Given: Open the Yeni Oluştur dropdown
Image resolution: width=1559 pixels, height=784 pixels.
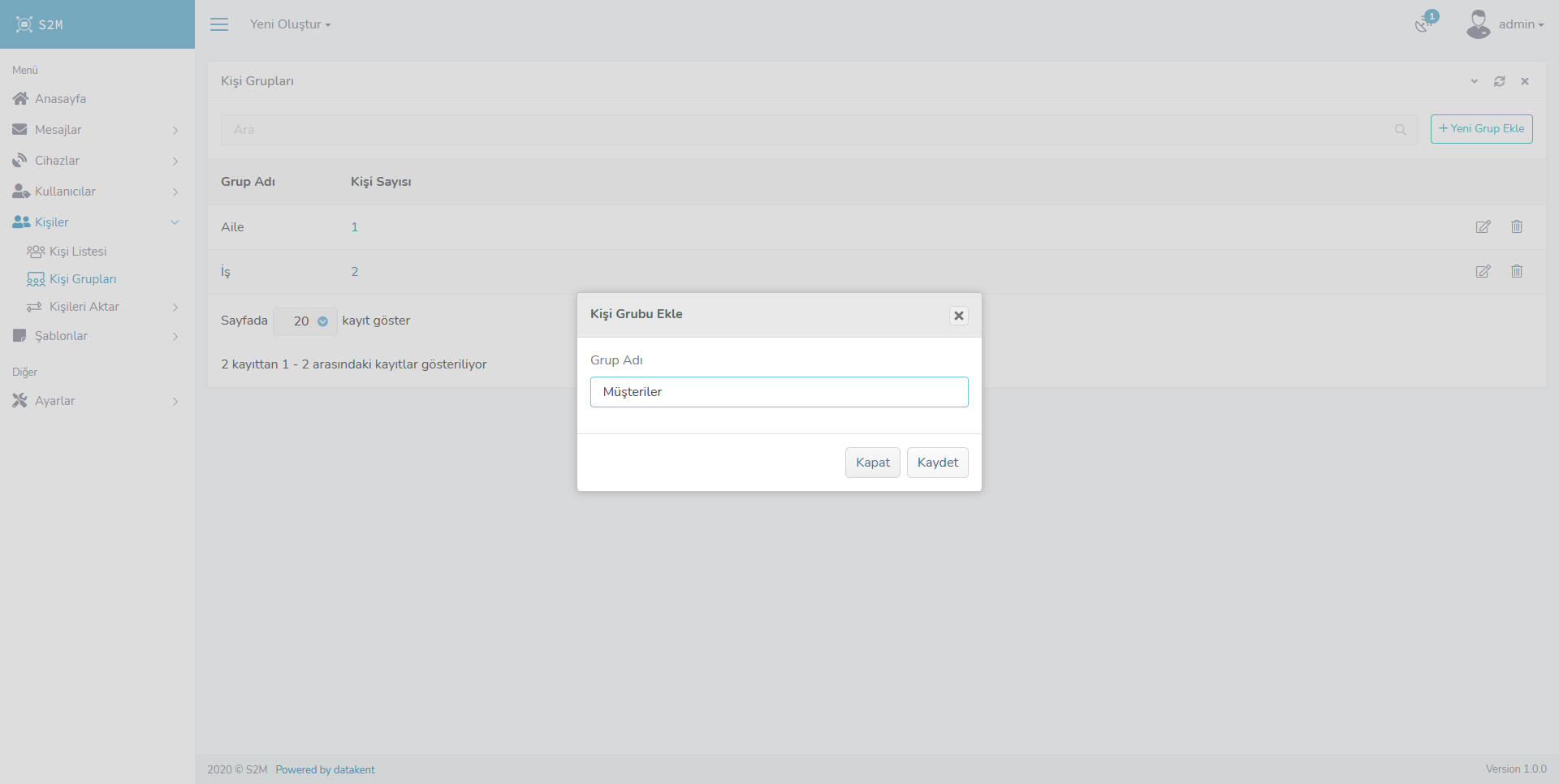Looking at the screenshot, I should [290, 24].
